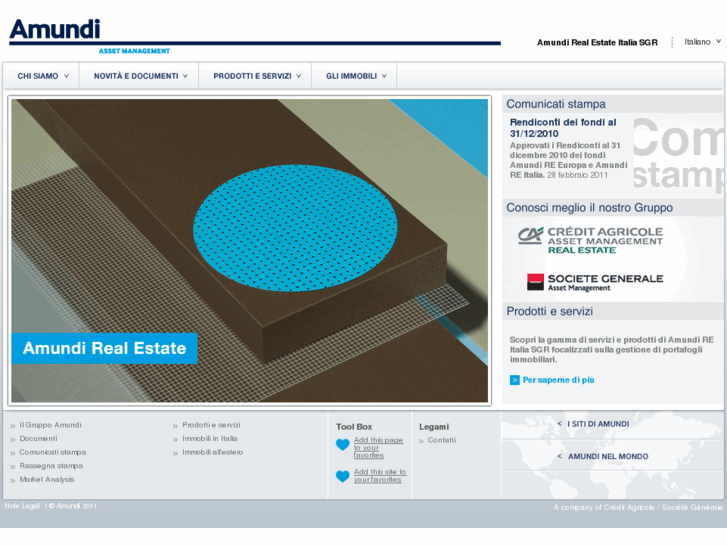Viewport: 727px width, 545px height.
Task: Click the Societe Generale Asset Management logo
Action: point(595,282)
